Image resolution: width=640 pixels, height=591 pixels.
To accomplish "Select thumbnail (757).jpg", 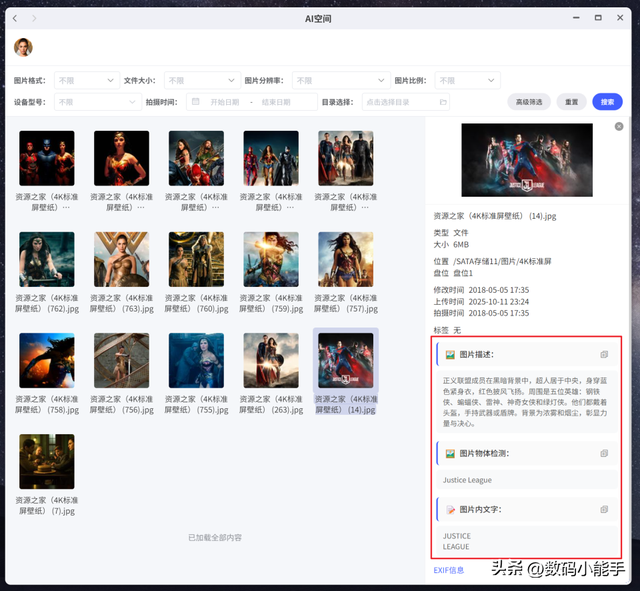I will click(x=346, y=259).
